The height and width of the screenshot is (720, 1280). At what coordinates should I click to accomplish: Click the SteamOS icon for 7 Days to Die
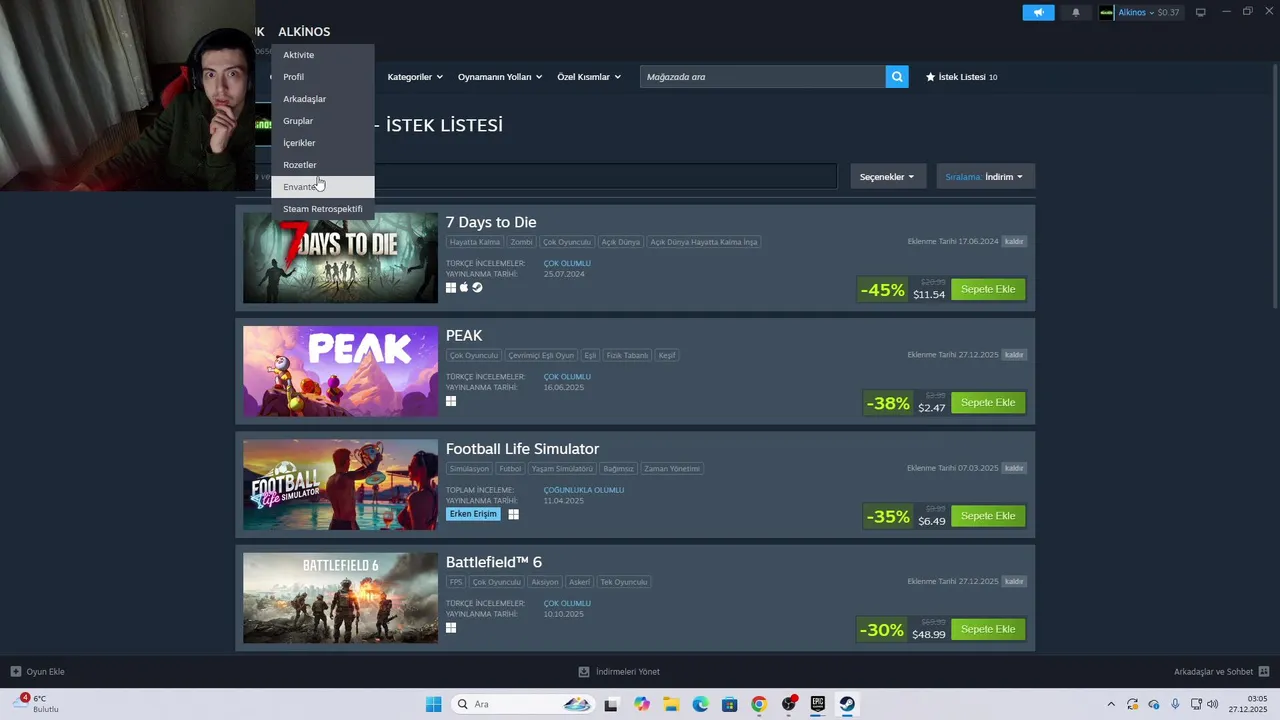point(477,287)
